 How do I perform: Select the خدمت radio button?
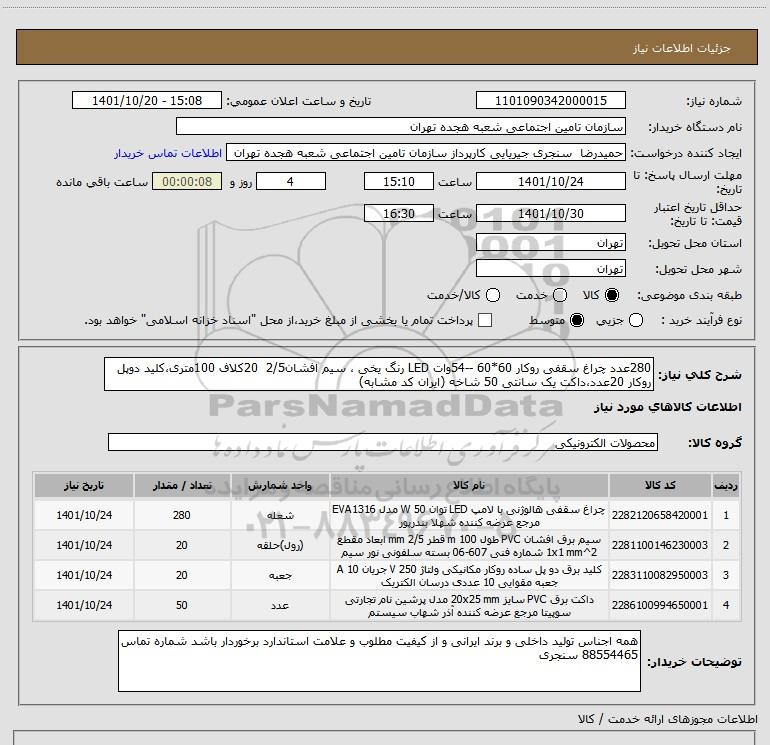click(560, 295)
